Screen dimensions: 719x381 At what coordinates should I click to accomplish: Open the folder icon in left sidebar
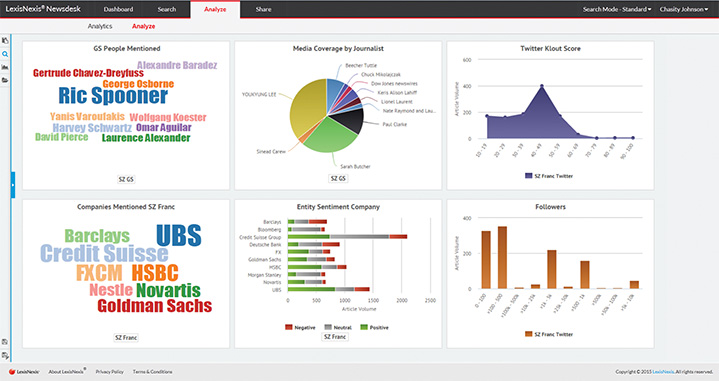coord(5,80)
